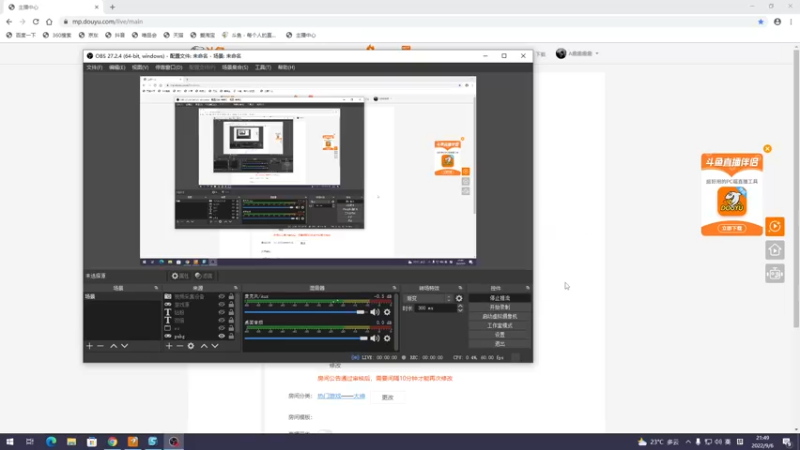Move the scene up in the OBS Scenes panel

click(x=113, y=346)
